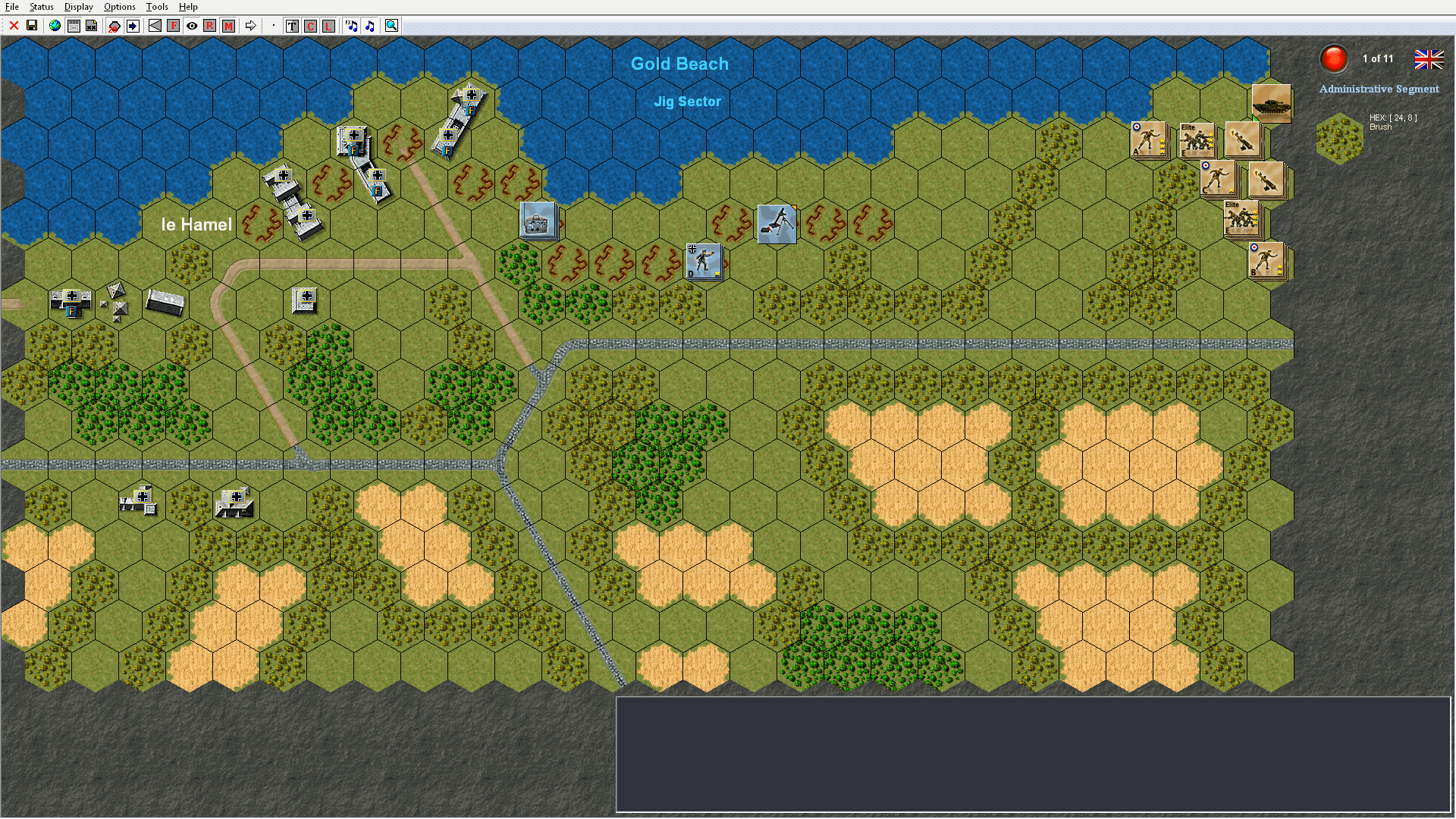Screen dimensions: 1456x819
Task: Open the File menu
Action: [x=12, y=7]
